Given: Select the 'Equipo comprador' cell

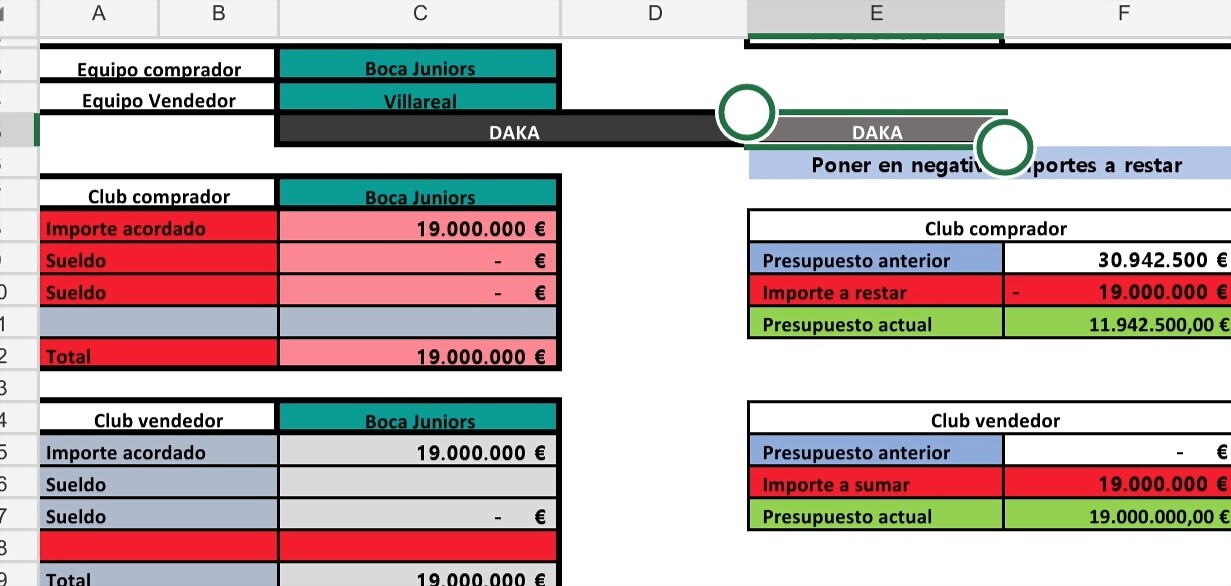Looking at the screenshot, I should pos(159,66).
